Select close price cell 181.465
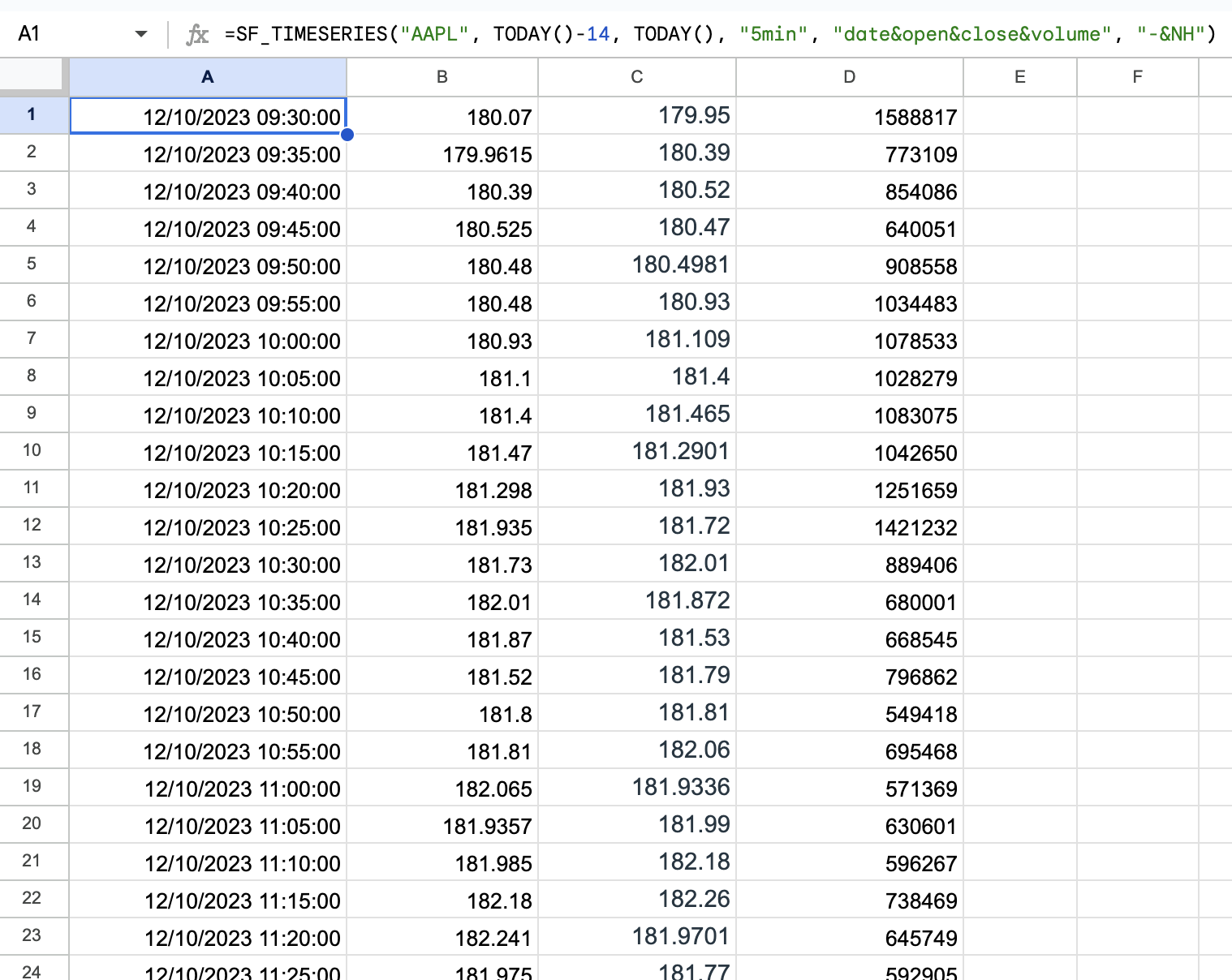The image size is (1232, 980). pyautogui.click(x=637, y=415)
